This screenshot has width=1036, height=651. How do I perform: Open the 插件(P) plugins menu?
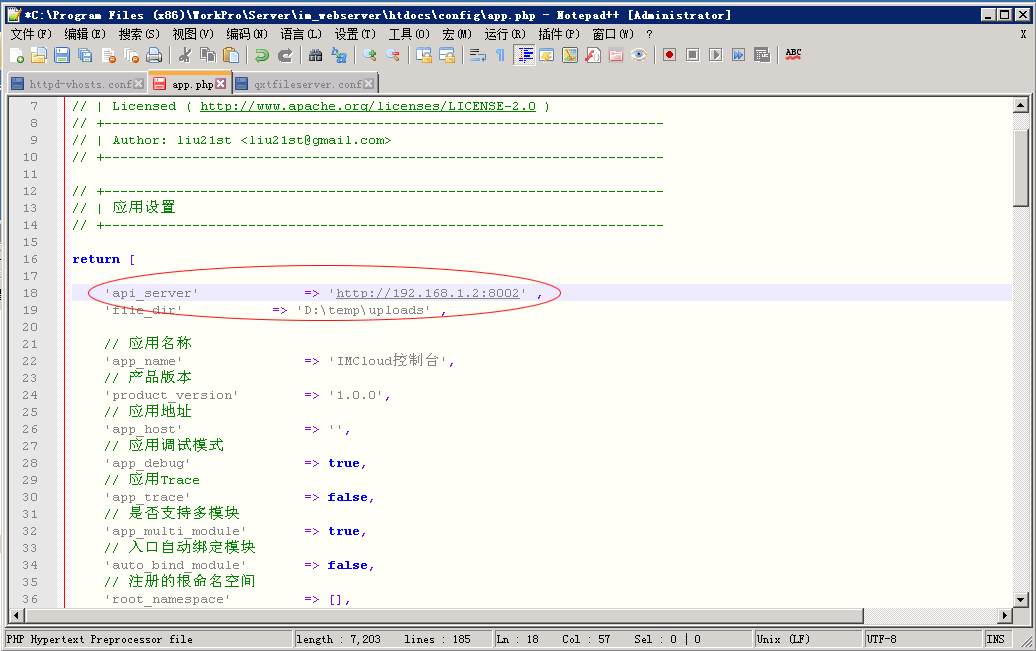tap(558, 34)
